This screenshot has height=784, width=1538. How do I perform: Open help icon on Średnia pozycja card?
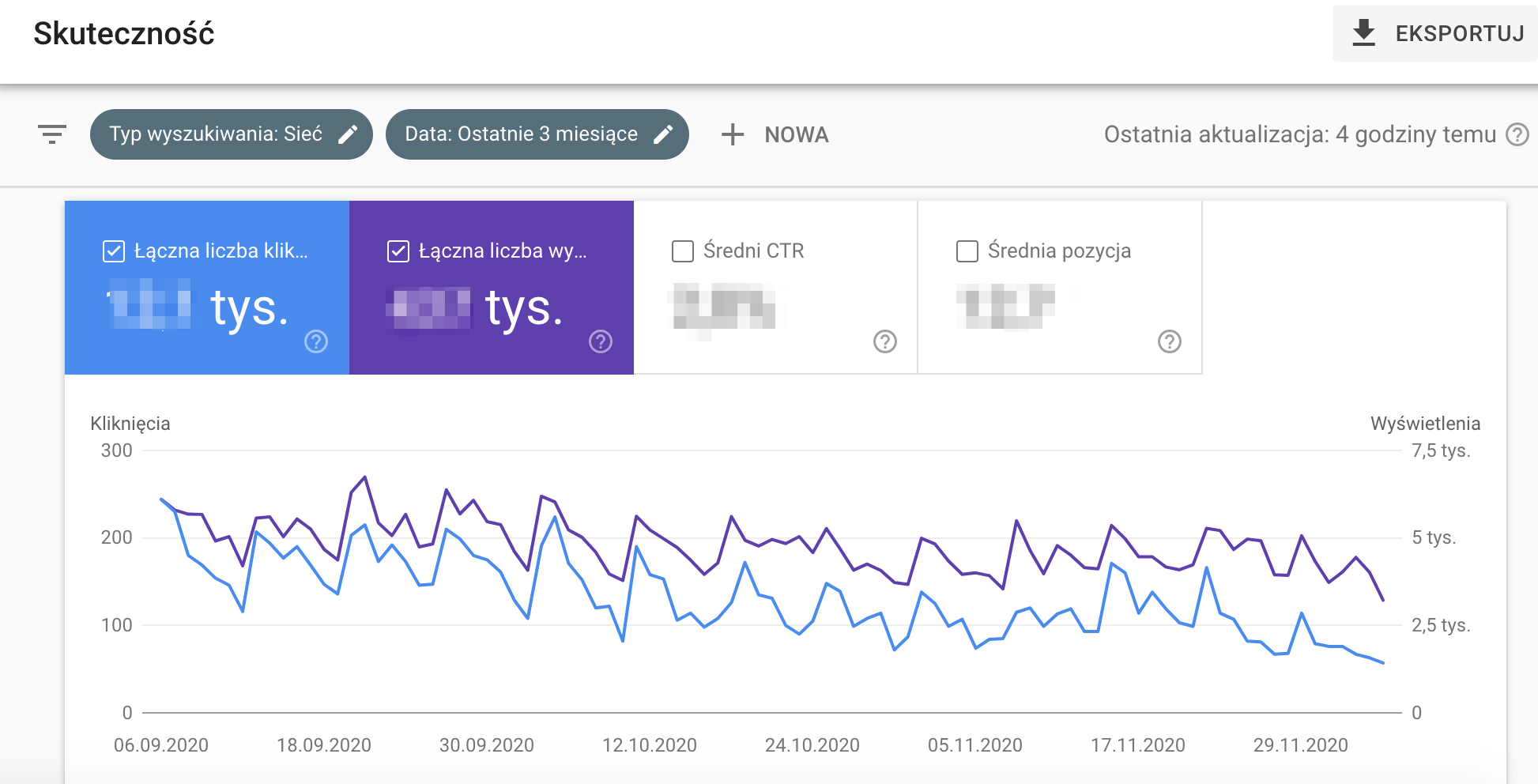[1169, 341]
